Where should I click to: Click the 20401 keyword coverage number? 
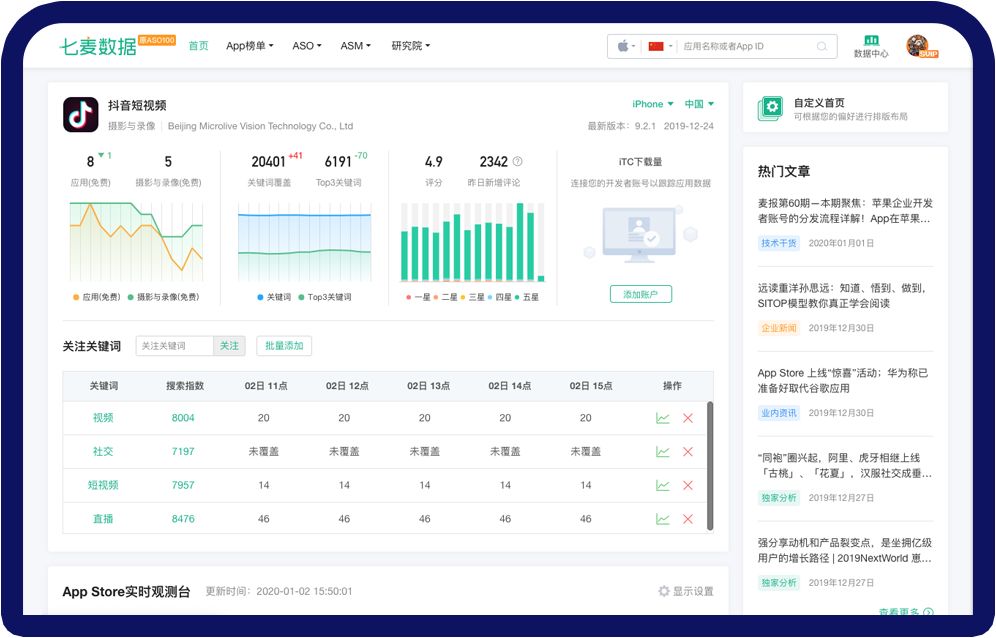pos(269,162)
